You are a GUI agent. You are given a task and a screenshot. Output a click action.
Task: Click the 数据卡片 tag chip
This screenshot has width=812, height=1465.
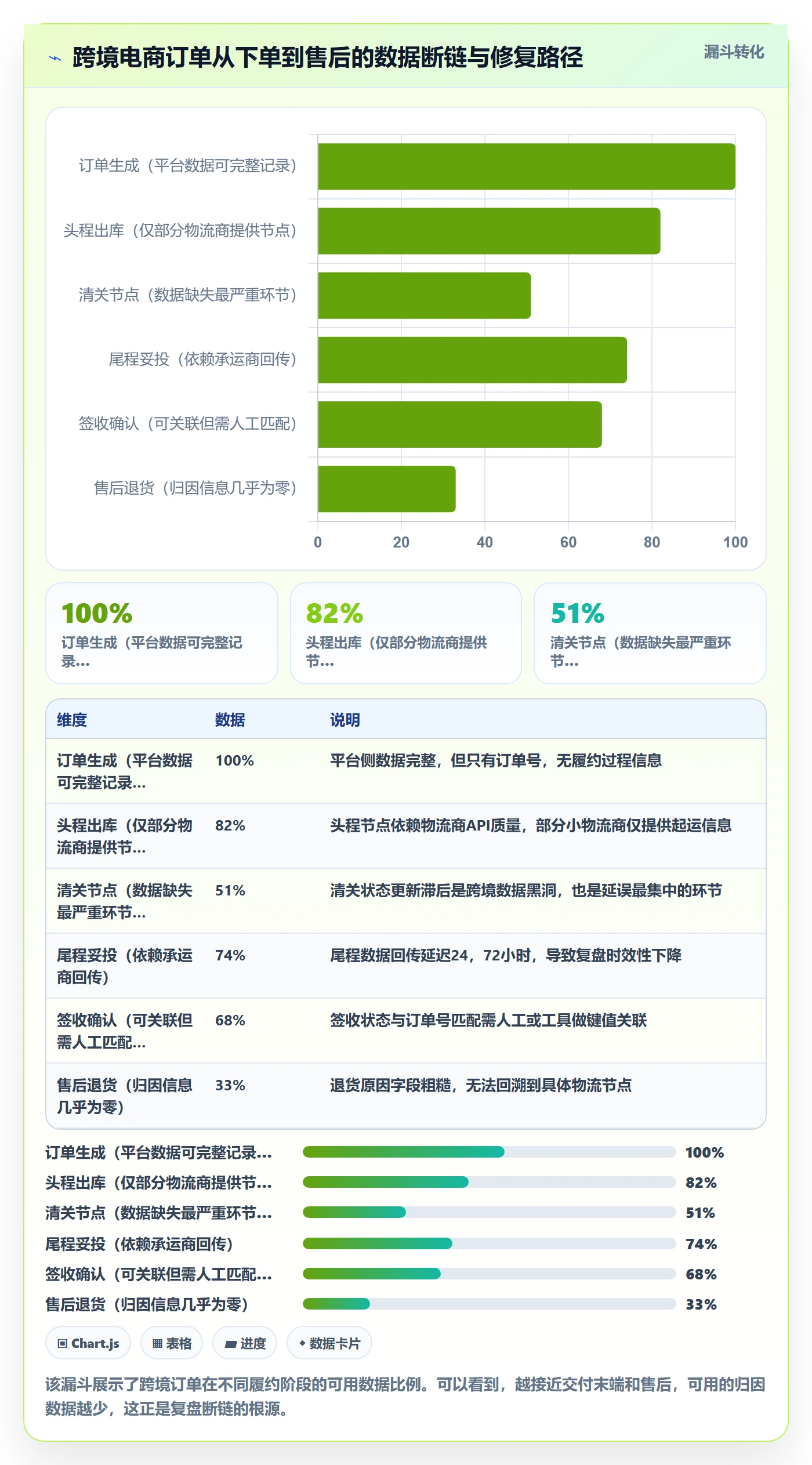coord(329,1343)
